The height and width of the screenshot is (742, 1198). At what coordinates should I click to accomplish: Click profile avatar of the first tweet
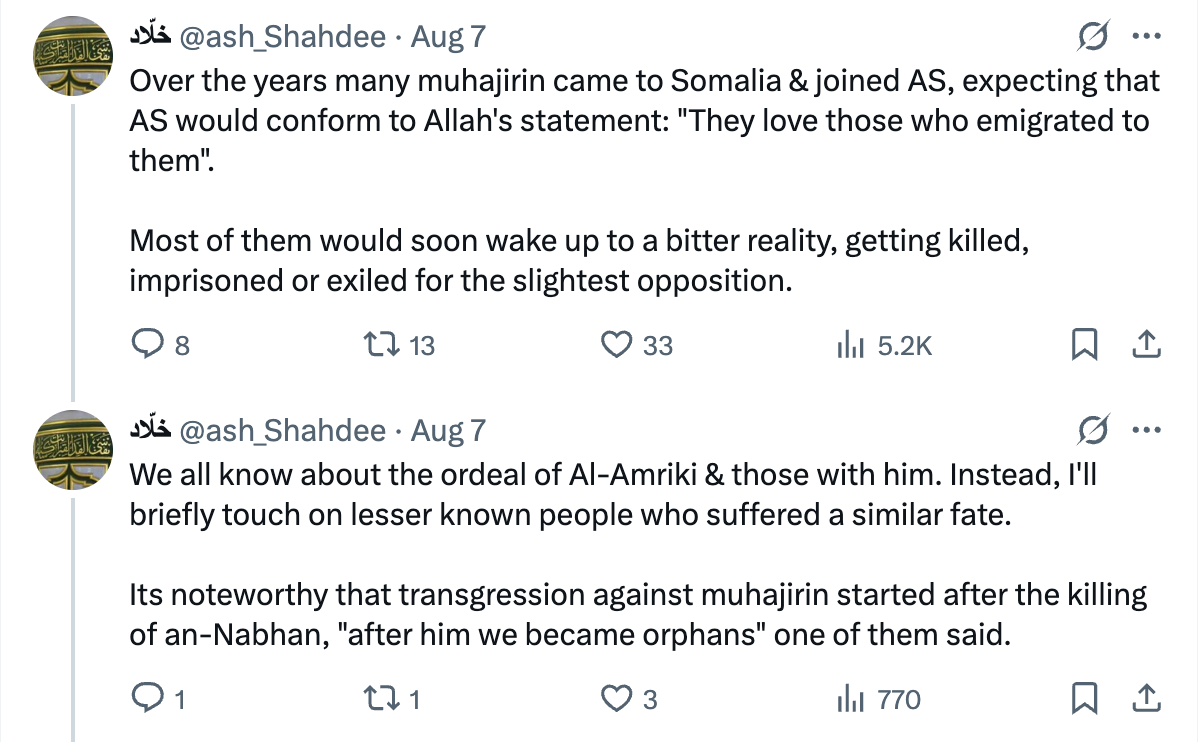click(x=73, y=56)
